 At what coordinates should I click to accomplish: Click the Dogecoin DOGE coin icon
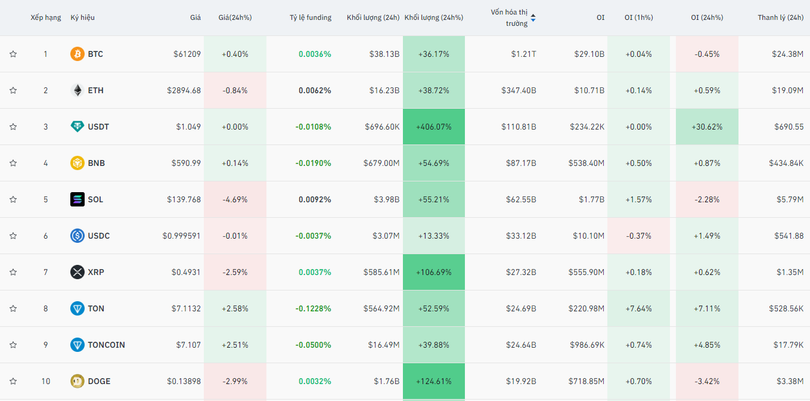pyautogui.click(x=77, y=381)
